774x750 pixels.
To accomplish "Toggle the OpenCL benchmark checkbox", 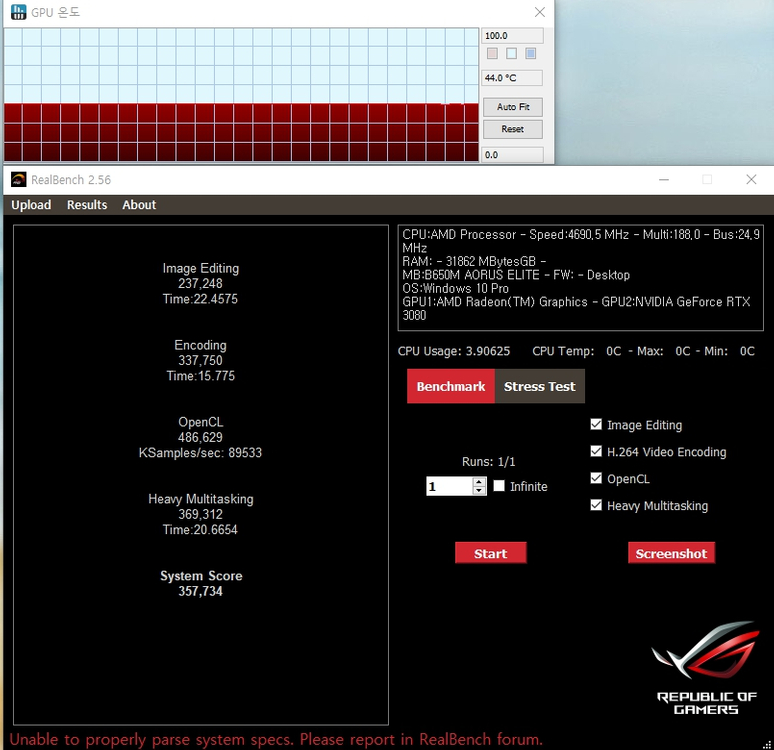I will click(x=596, y=478).
